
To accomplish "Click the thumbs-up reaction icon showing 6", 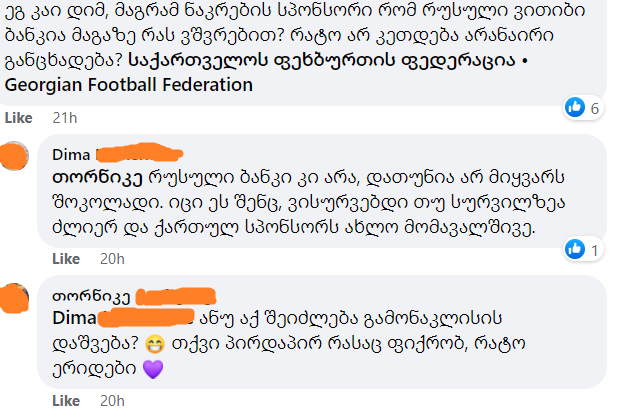I will [574, 107].
